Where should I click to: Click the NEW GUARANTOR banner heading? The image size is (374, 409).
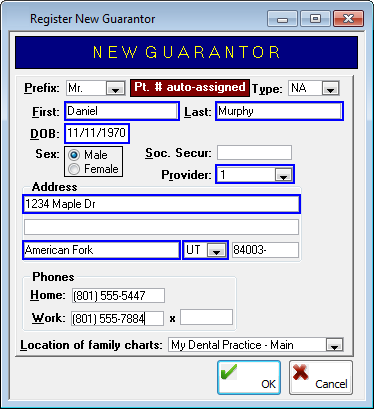(x=186, y=52)
